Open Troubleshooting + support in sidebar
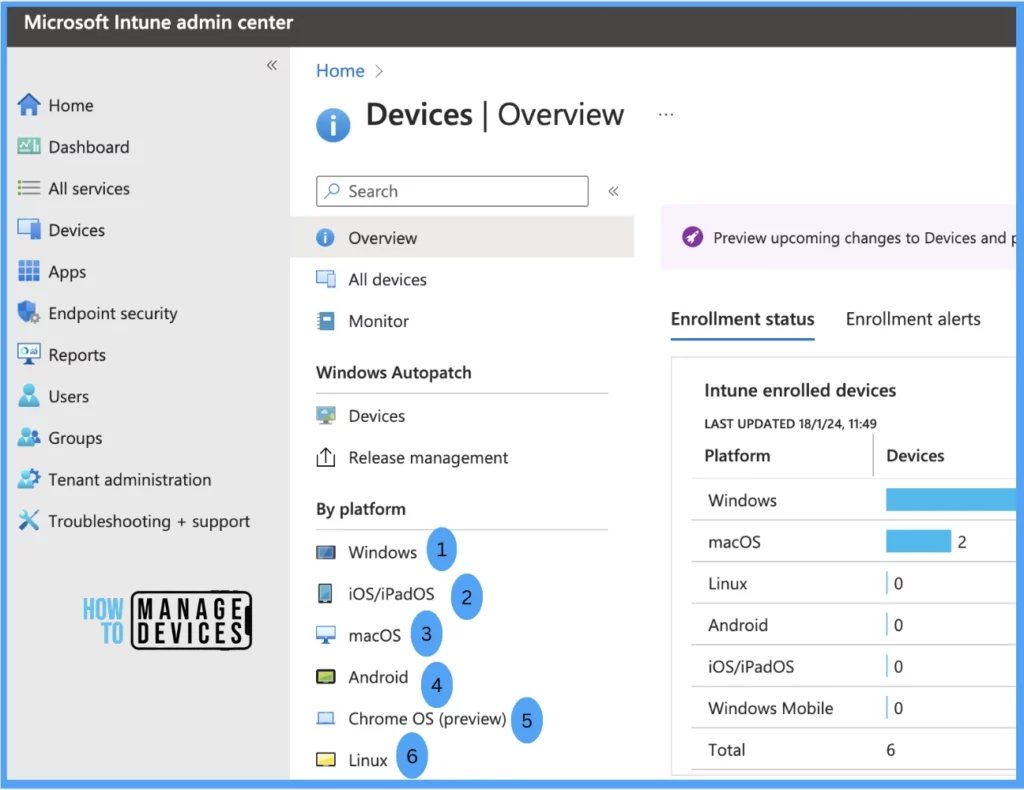1024x790 pixels. (x=149, y=522)
